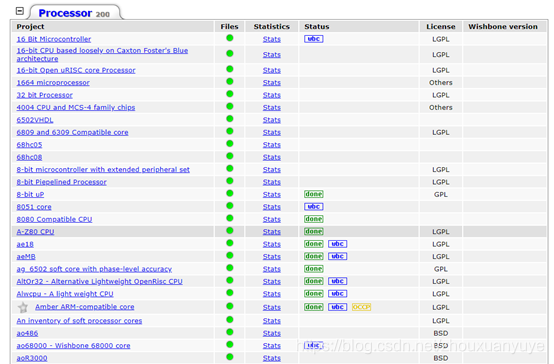Open the 8-bit Piepelined Processor project
The image size is (554, 364).
(x=61, y=182)
